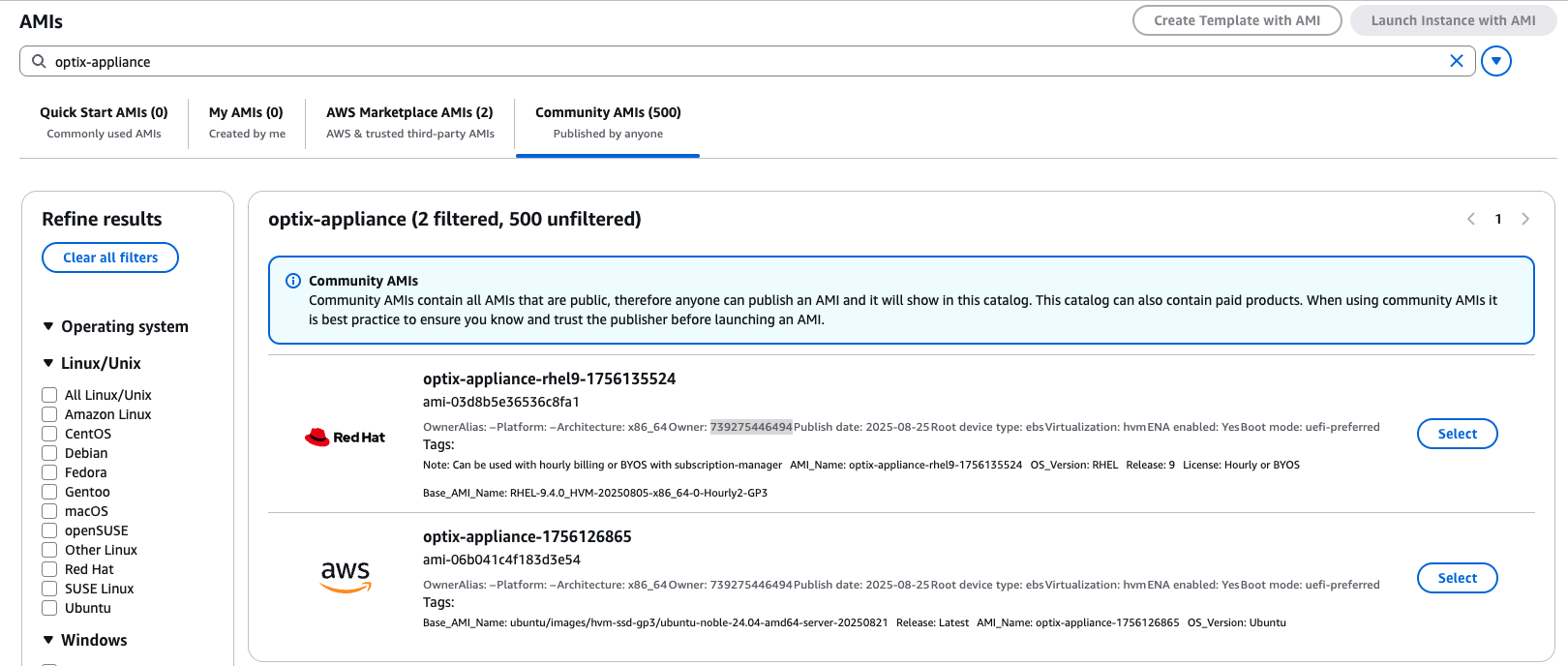Go to next results page arrow

pyautogui.click(x=1525, y=219)
